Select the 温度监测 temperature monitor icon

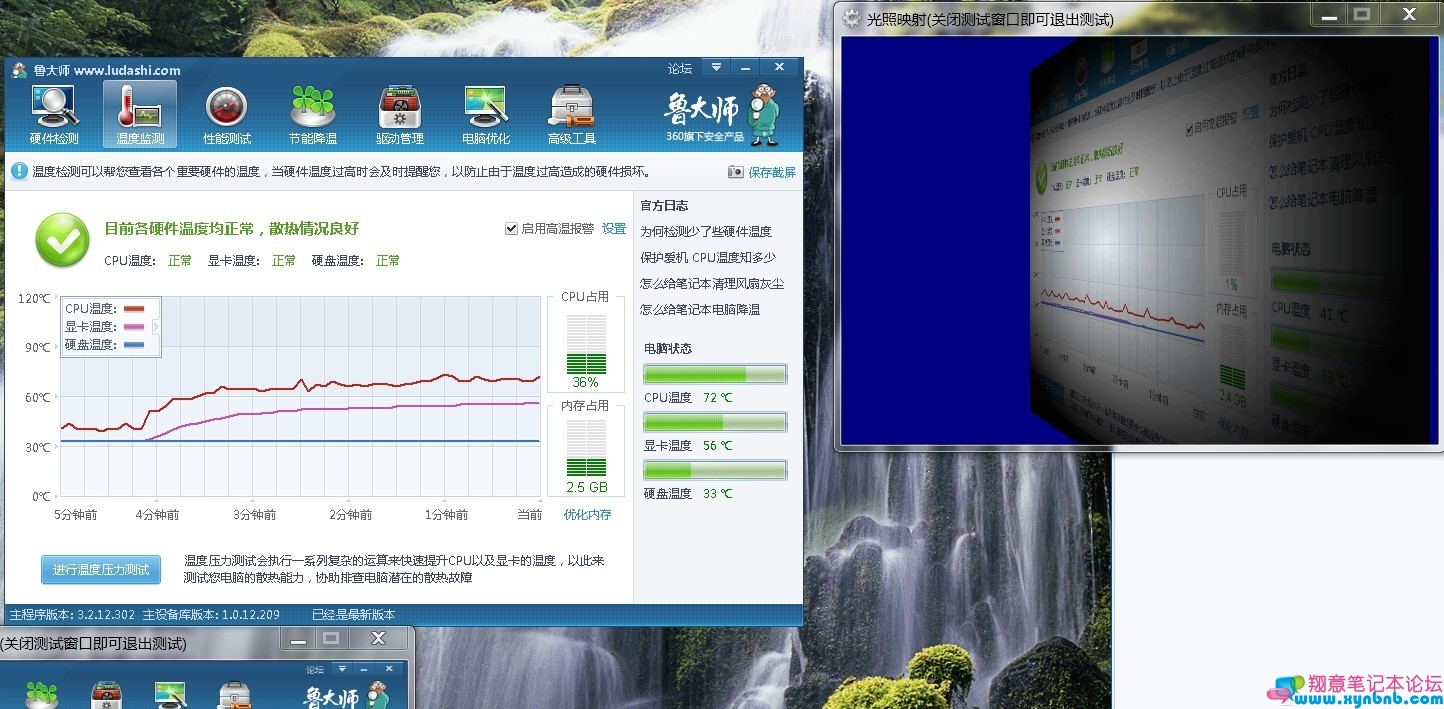[140, 116]
